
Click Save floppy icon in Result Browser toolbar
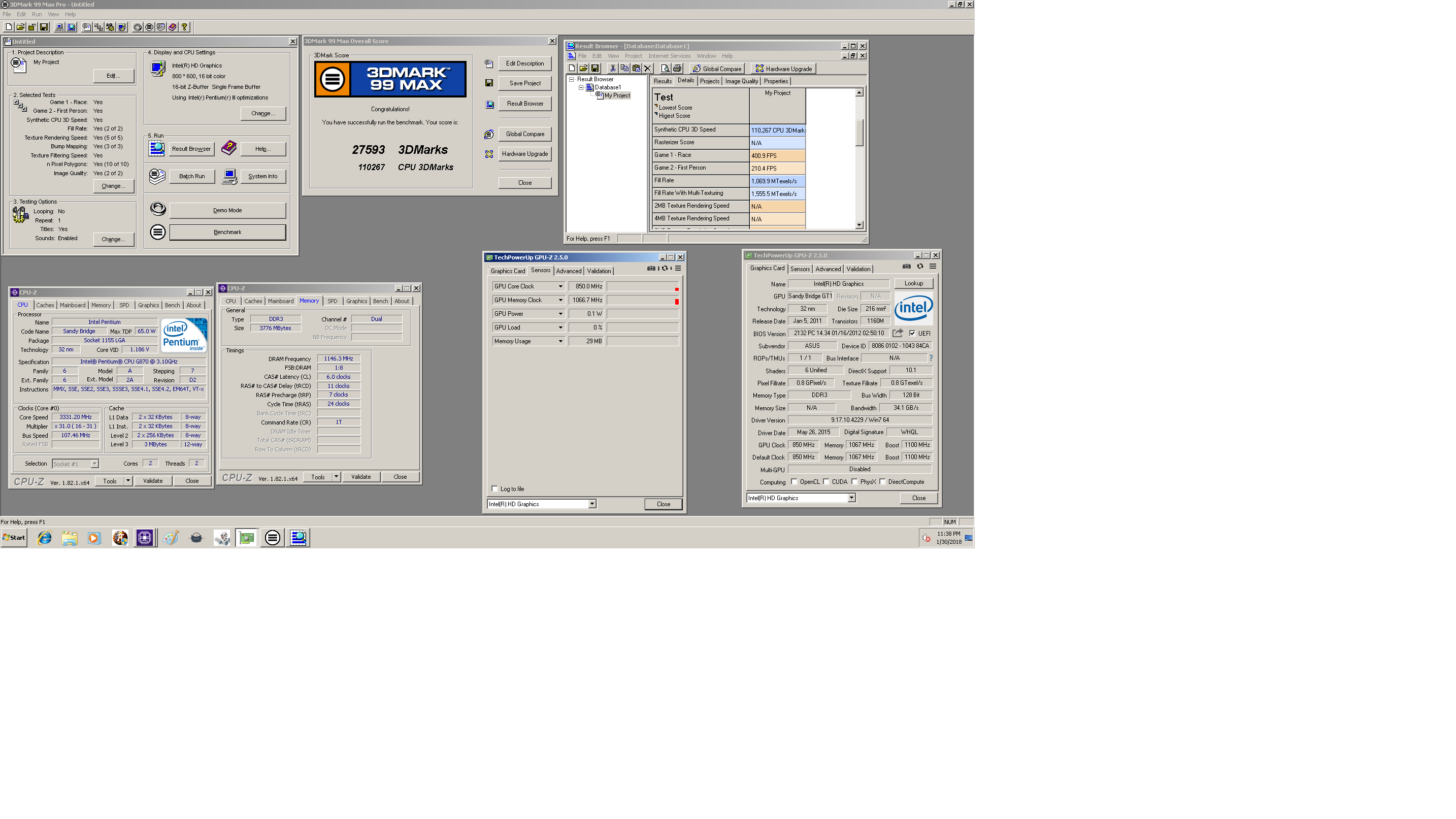point(595,69)
